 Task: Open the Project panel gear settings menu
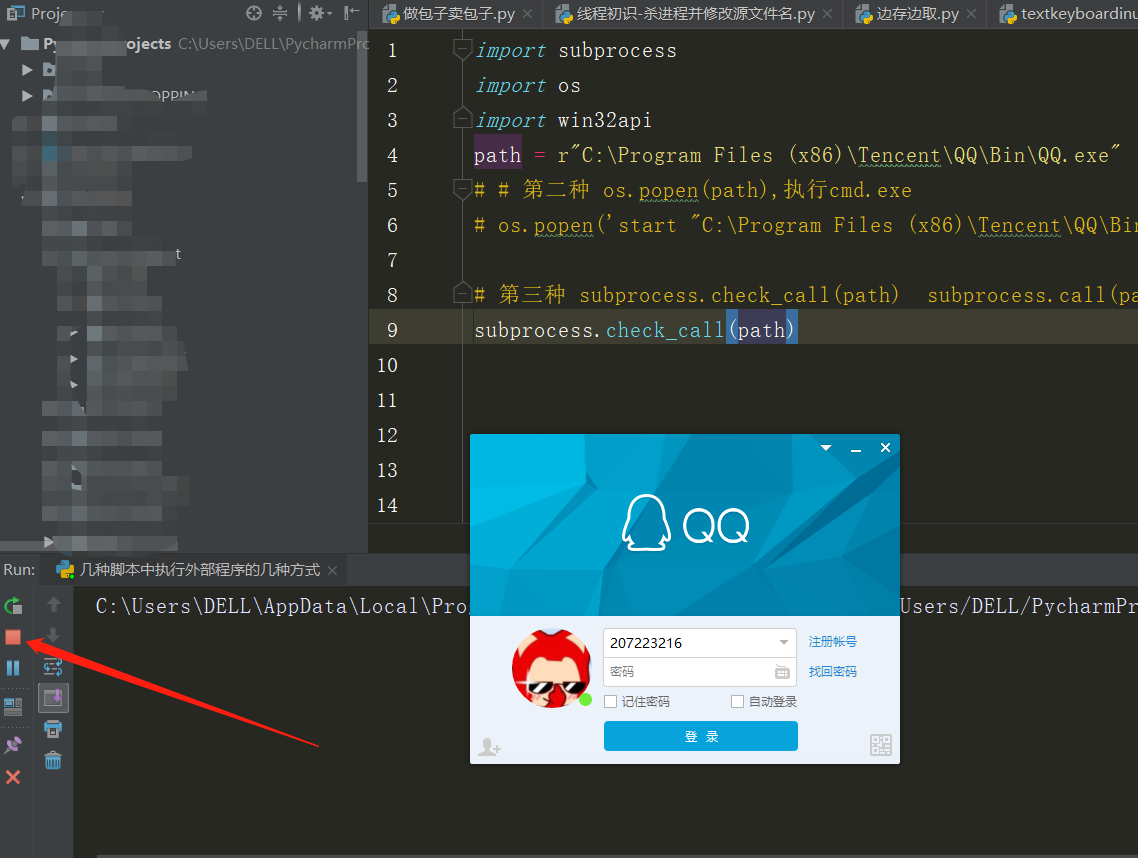319,12
